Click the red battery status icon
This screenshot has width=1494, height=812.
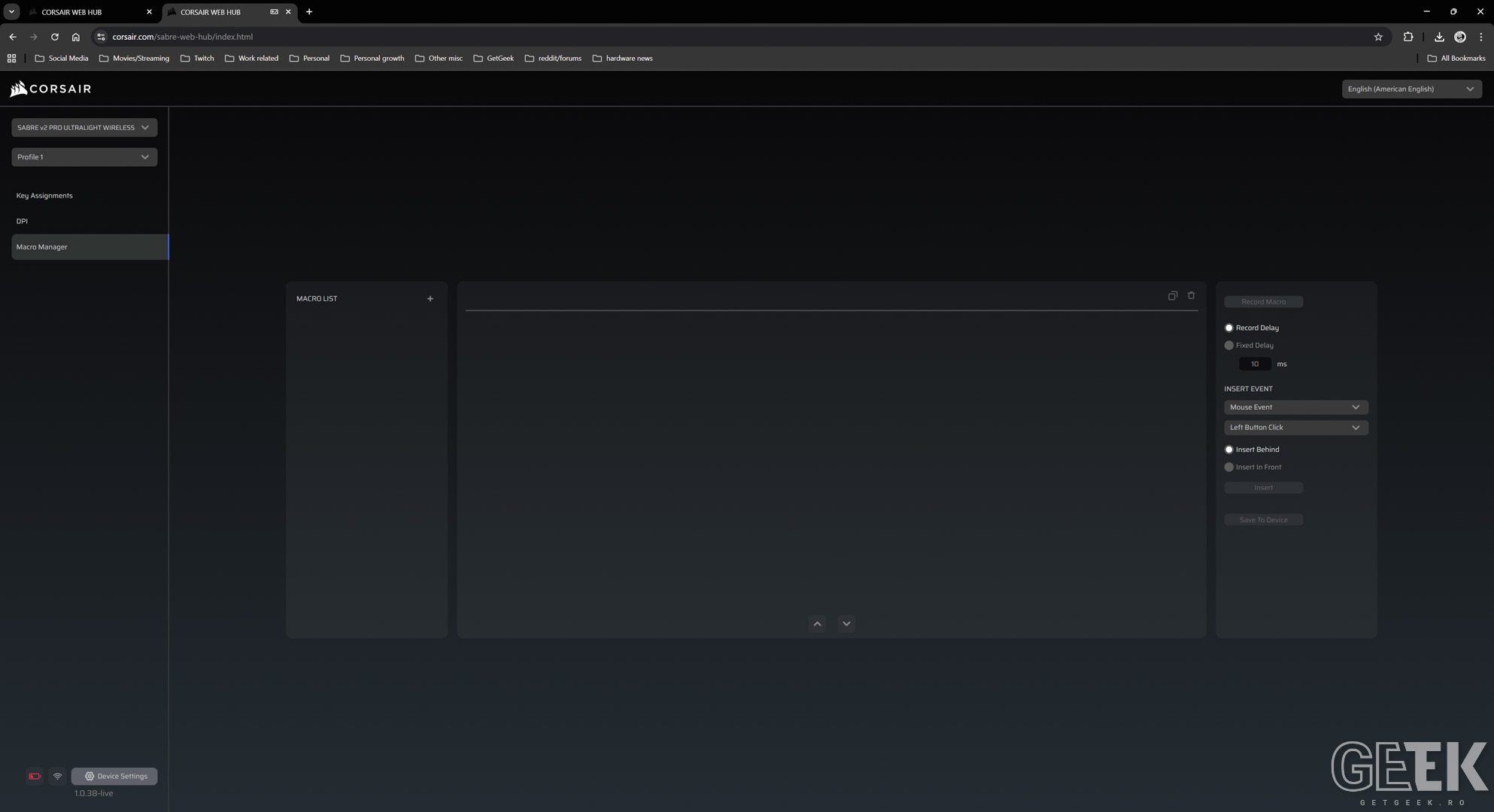coord(35,776)
